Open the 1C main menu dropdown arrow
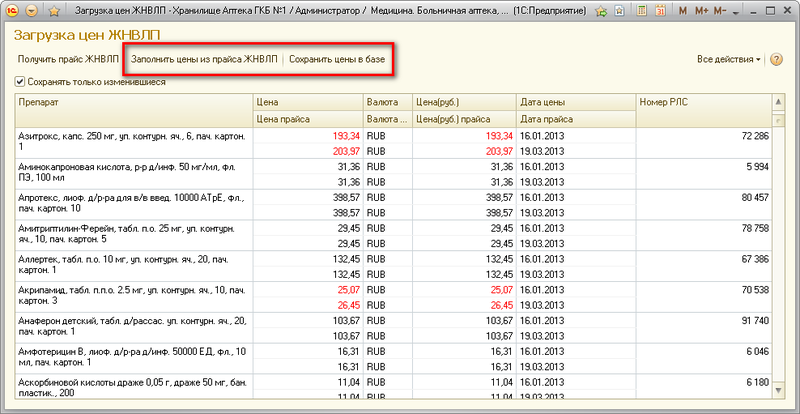 click(31, 11)
